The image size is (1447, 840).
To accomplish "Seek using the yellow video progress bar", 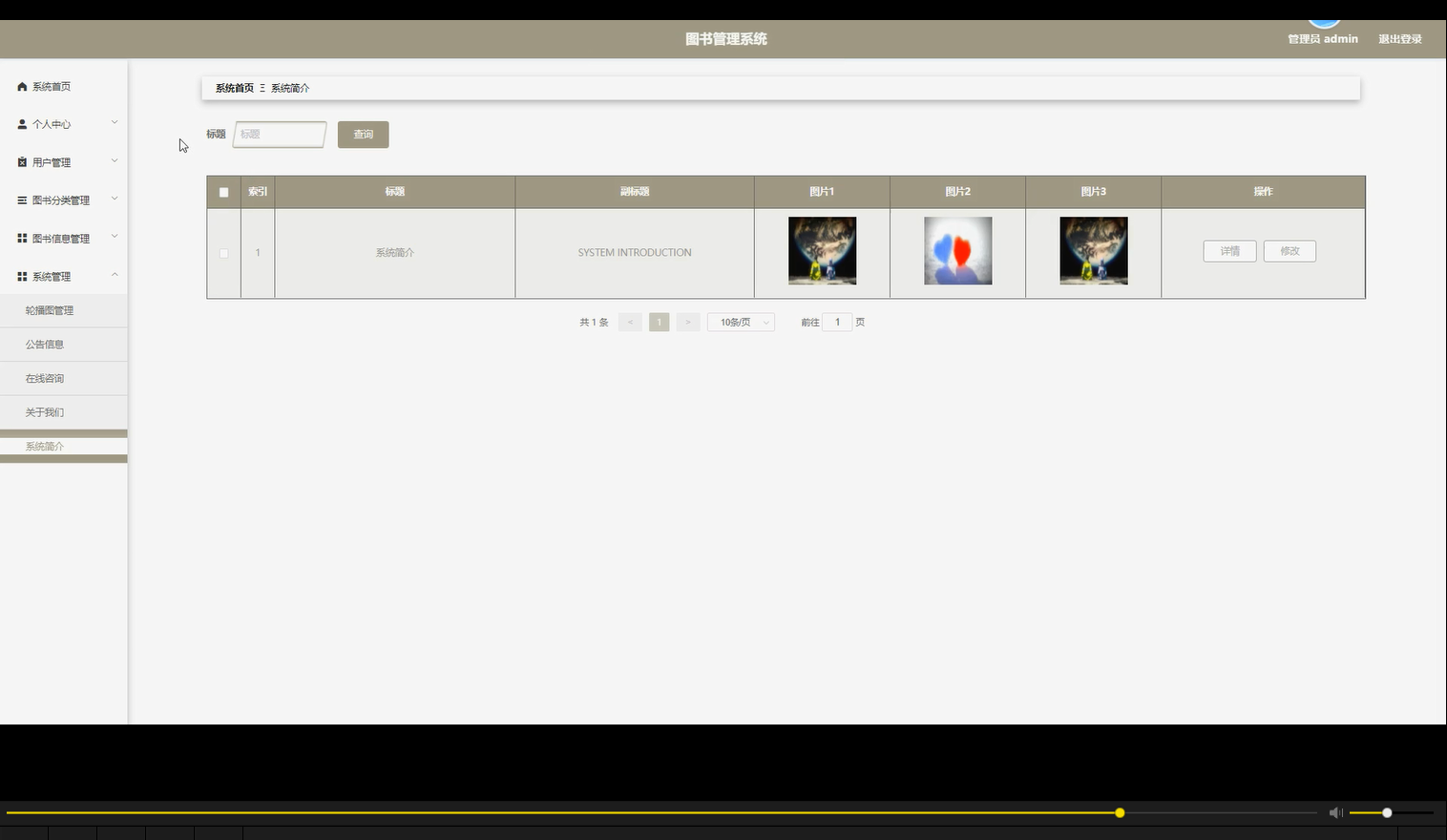I will tap(661, 813).
